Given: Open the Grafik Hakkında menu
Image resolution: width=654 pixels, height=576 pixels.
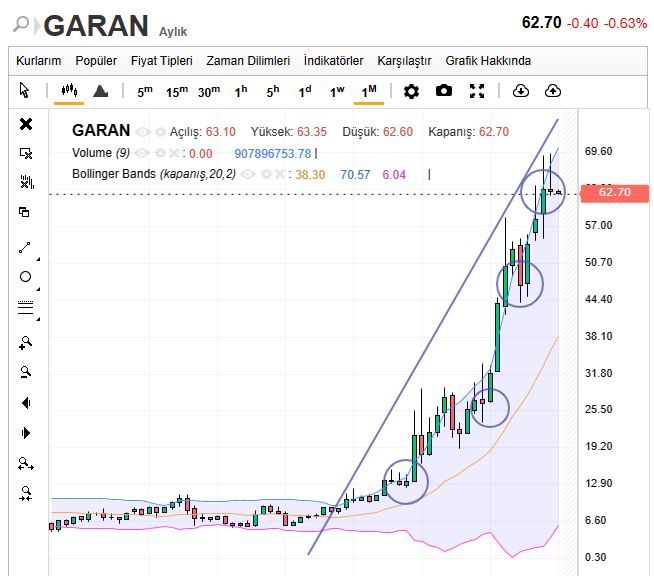Looking at the screenshot, I should coord(488,61).
